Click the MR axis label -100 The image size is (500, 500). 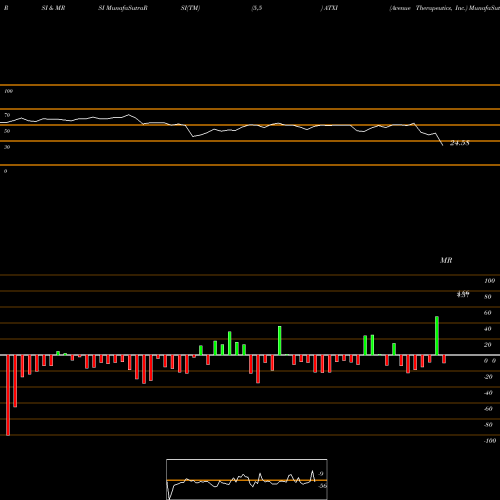tap(489, 441)
